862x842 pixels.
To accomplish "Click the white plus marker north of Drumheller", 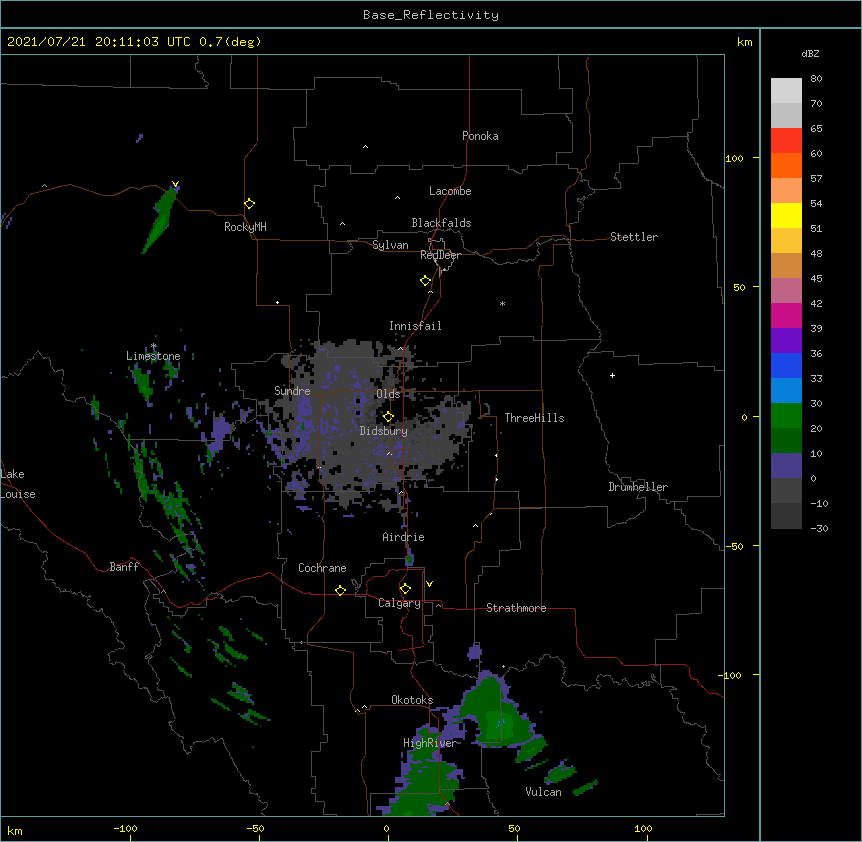I will (x=612, y=375).
